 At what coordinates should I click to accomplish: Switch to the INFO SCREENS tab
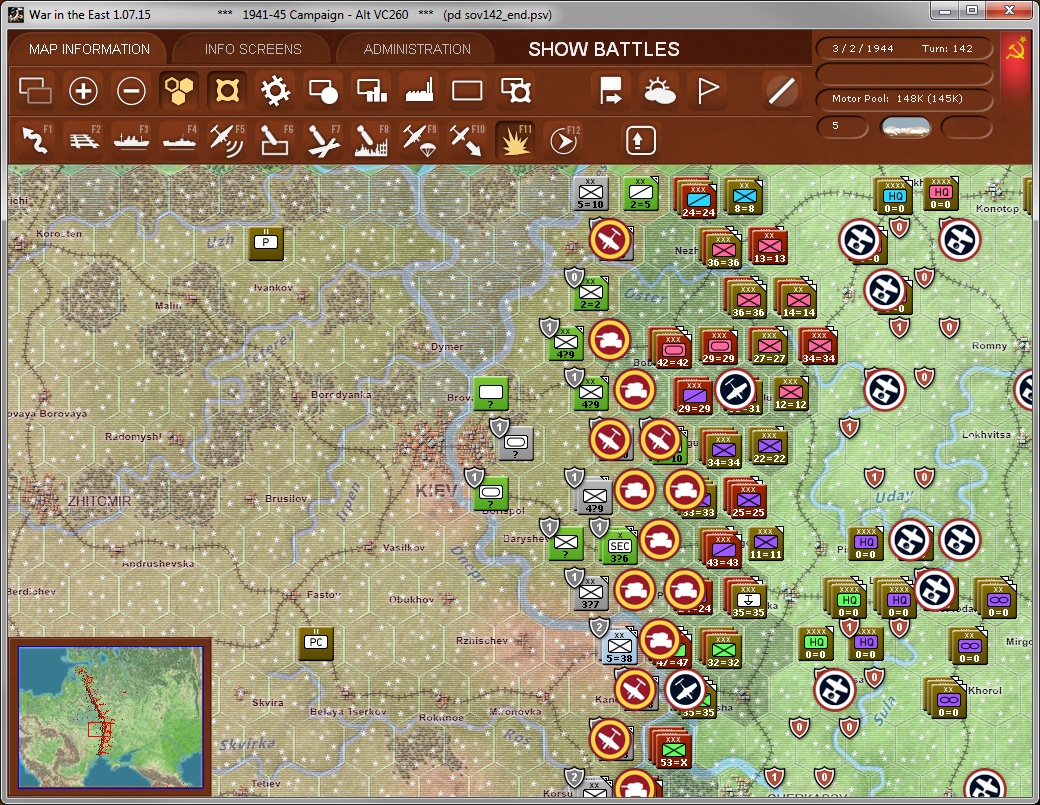250,48
